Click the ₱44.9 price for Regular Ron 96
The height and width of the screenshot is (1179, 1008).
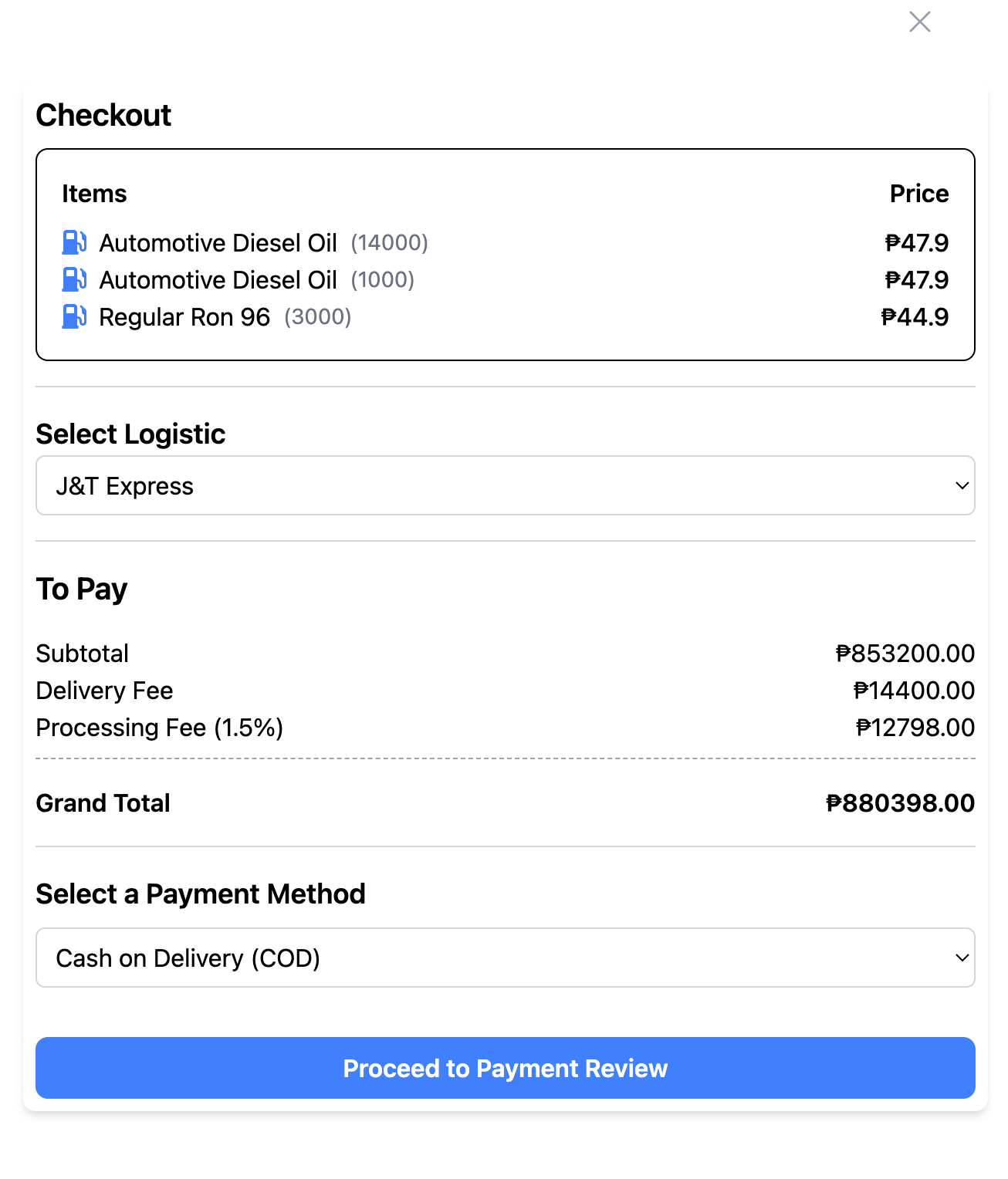pyautogui.click(x=915, y=317)
